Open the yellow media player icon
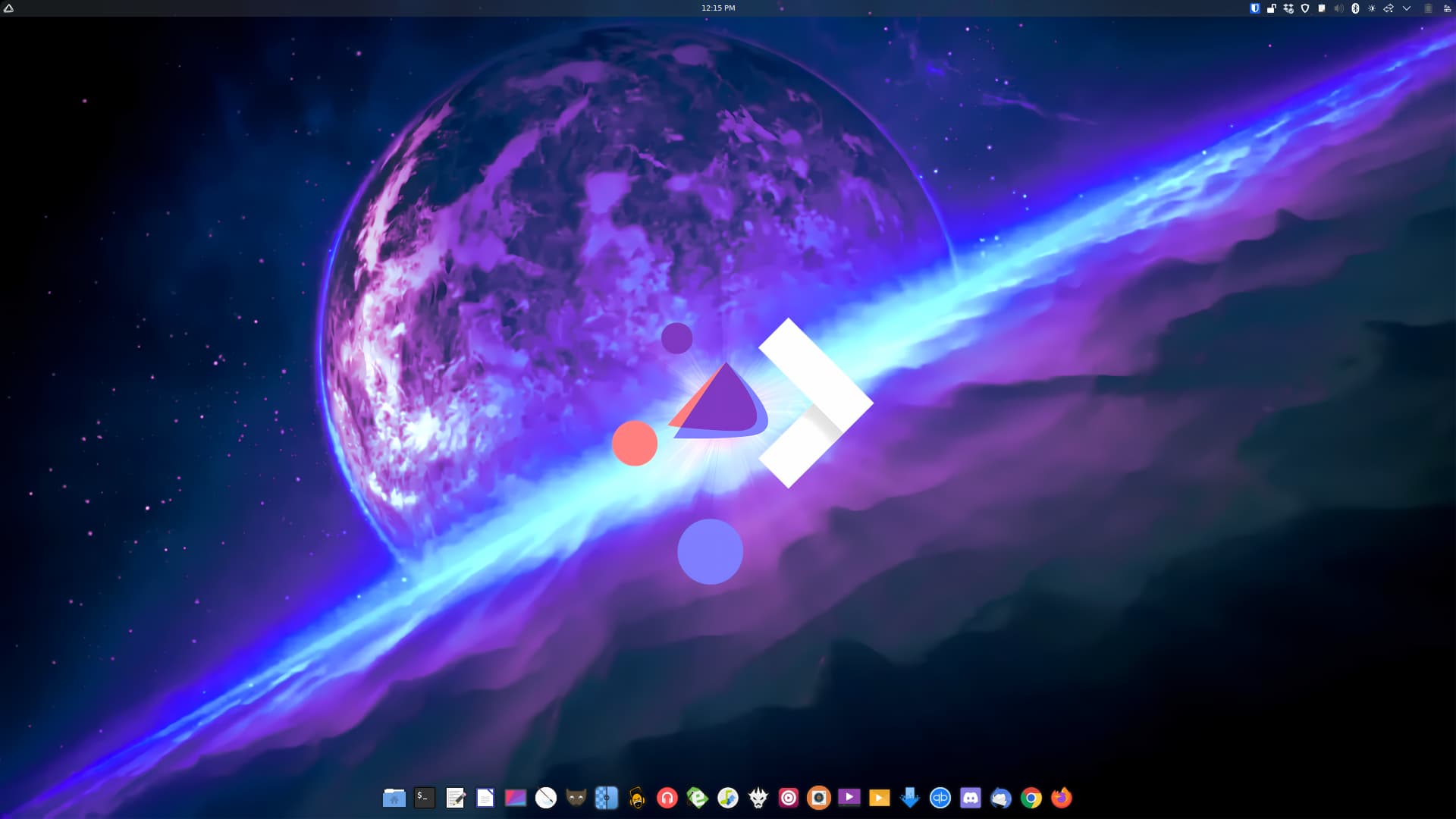Screen dimensions: 1456x819 [880, 798]
